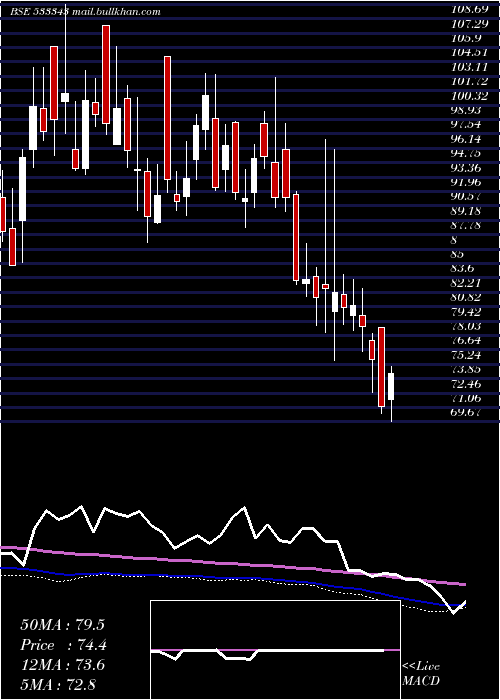The image size is (500, 700).
Task: Select the 78.03 price level label
Action: pos(466,326)
